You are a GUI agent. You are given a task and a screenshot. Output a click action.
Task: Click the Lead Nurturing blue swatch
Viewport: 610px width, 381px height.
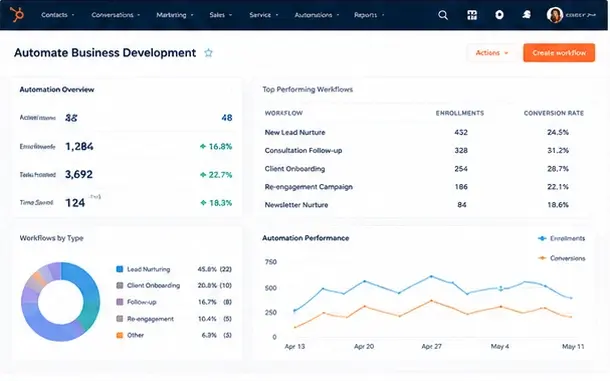point(120,269)
